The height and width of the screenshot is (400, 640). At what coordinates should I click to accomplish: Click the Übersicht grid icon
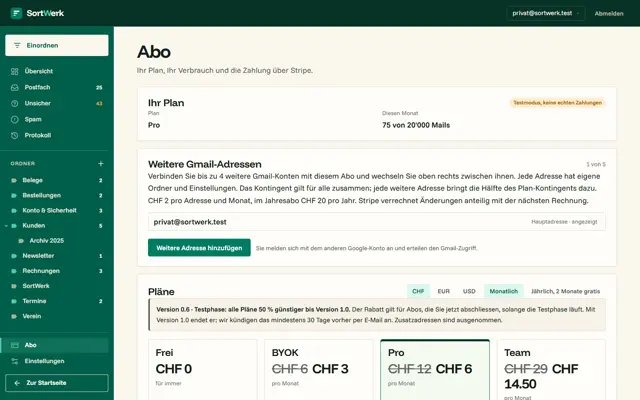[15, 71]
